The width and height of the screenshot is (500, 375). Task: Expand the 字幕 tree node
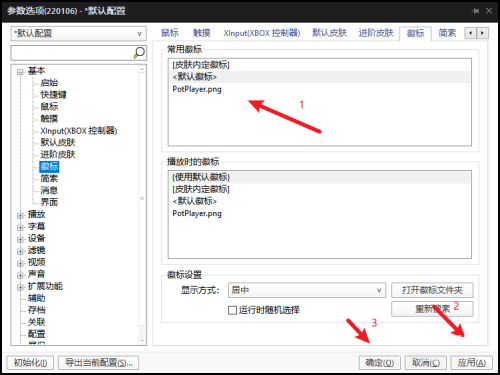tap(21, 227)
